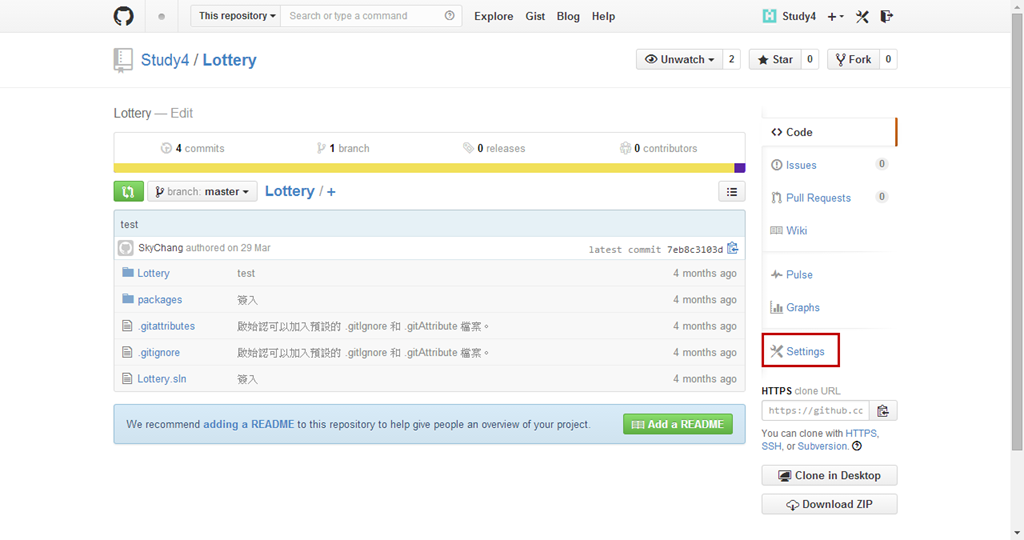
Task: Open the notifications indicator dot
Action: point(161,16)
